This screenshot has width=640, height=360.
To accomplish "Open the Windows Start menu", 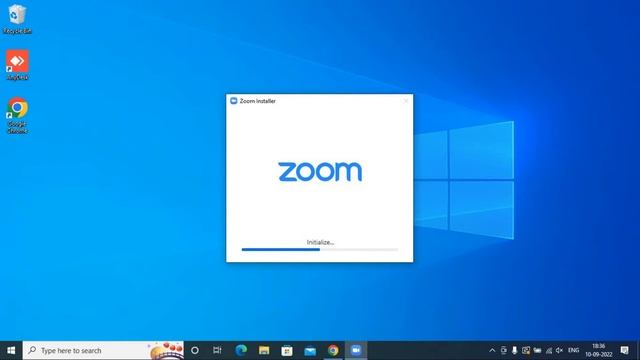I will (11, 350).
